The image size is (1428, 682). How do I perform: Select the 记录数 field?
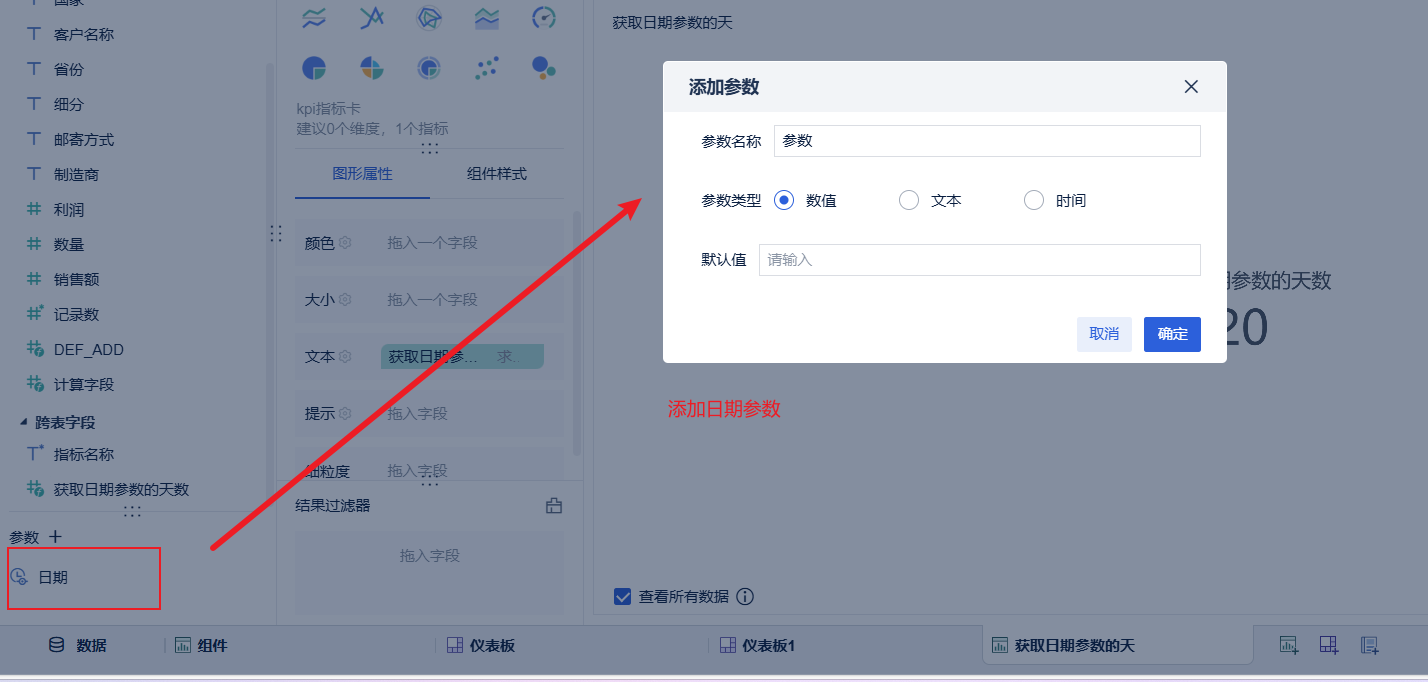76,314
